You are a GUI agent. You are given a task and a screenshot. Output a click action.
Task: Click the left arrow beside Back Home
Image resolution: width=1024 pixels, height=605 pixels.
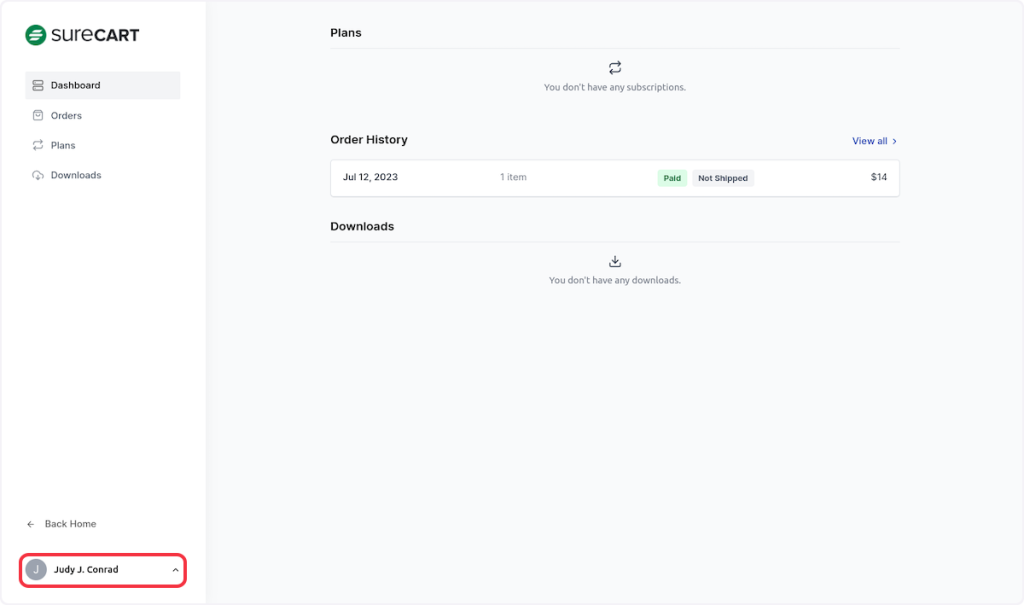coord(31,524)
